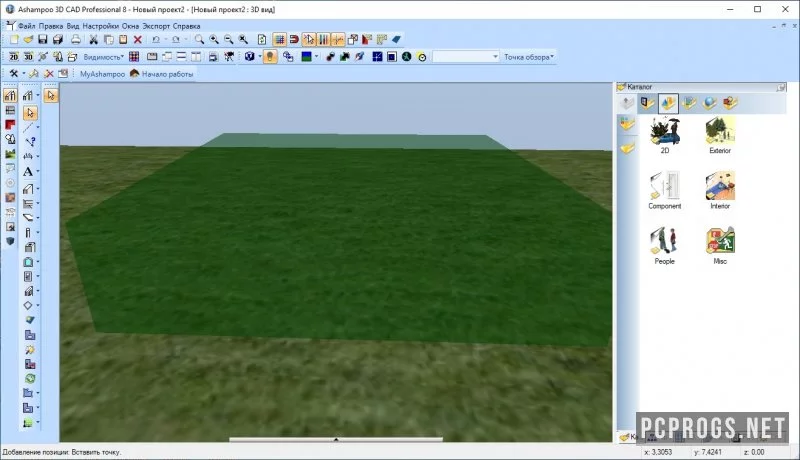Viewport: 800px width, 460px height.
Task: Click the eraser icon in top toolbar
Action: [x=396, y=39]
